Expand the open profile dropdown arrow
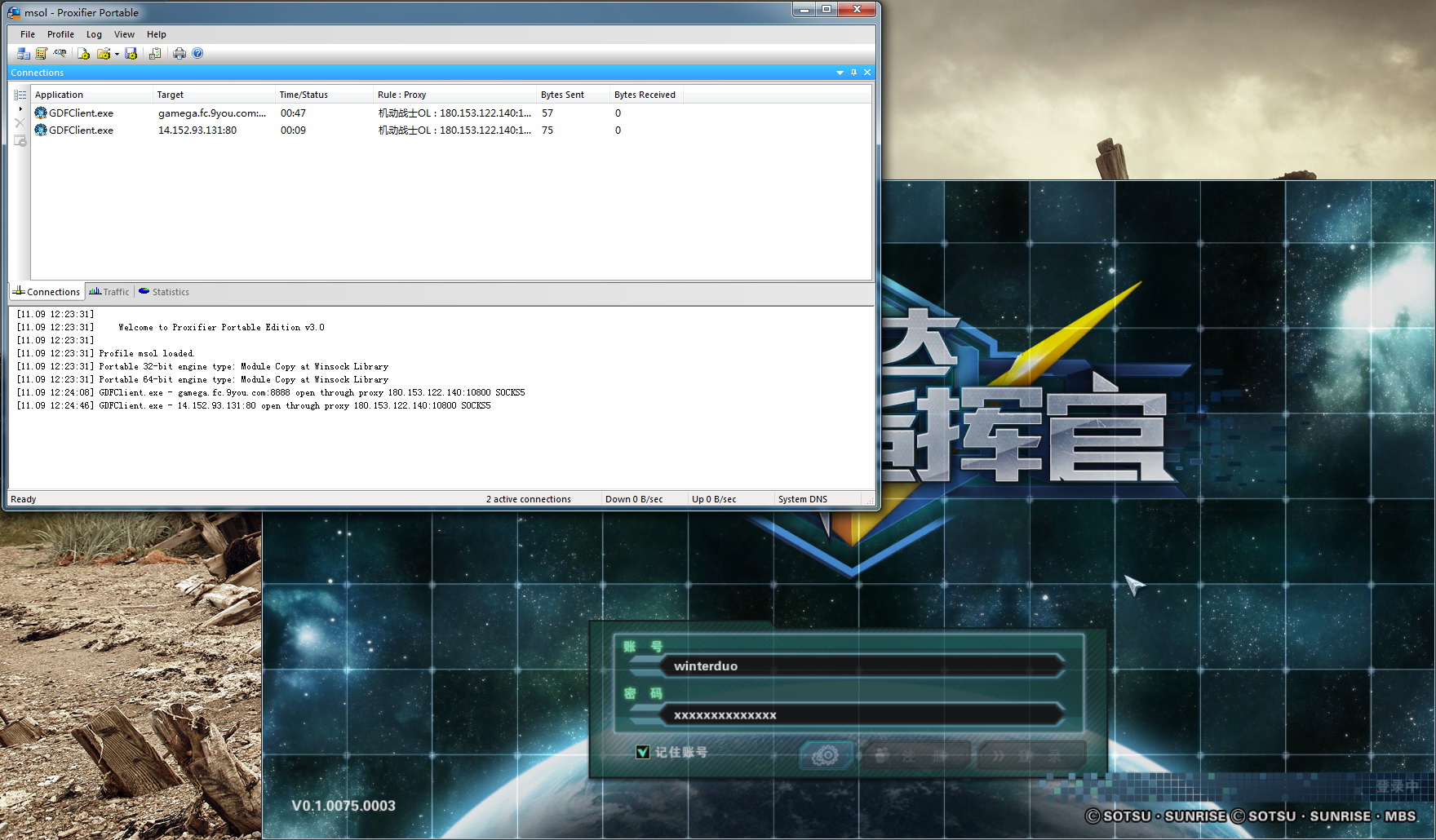Screen dimensions: 1436x840 point(117,55)
